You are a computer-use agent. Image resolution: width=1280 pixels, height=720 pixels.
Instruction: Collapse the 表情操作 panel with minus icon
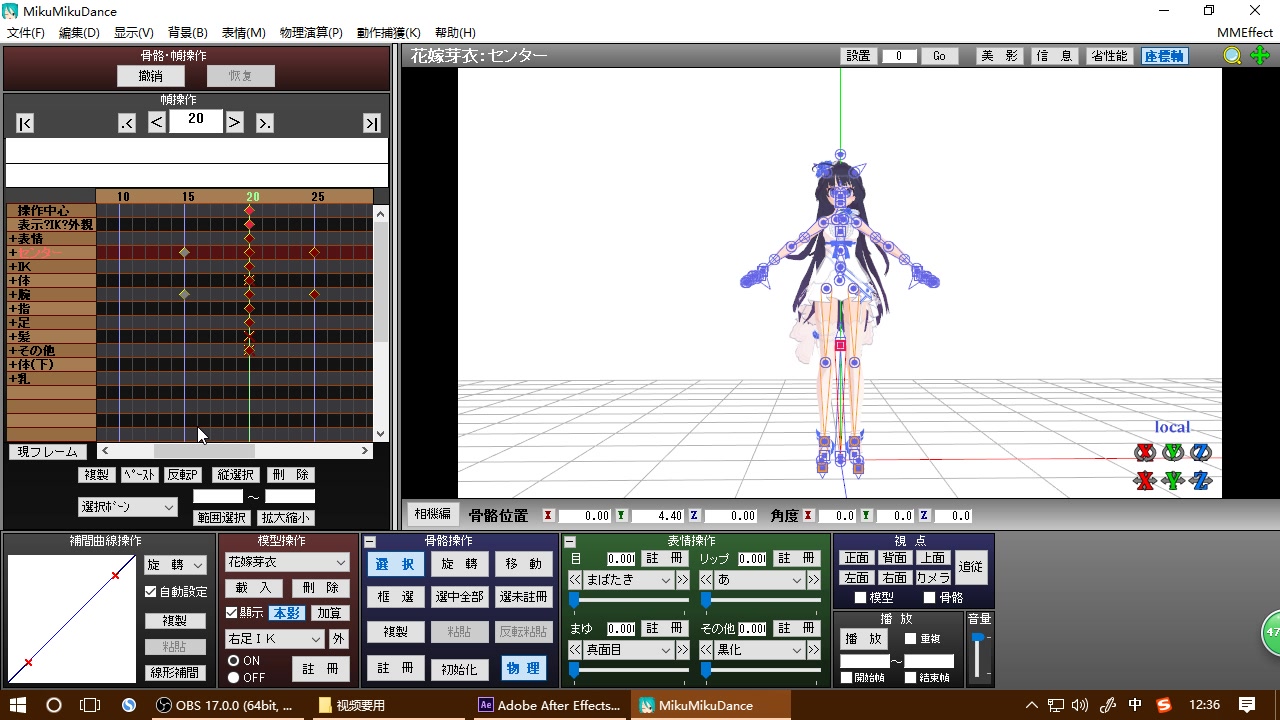(571, 541)
